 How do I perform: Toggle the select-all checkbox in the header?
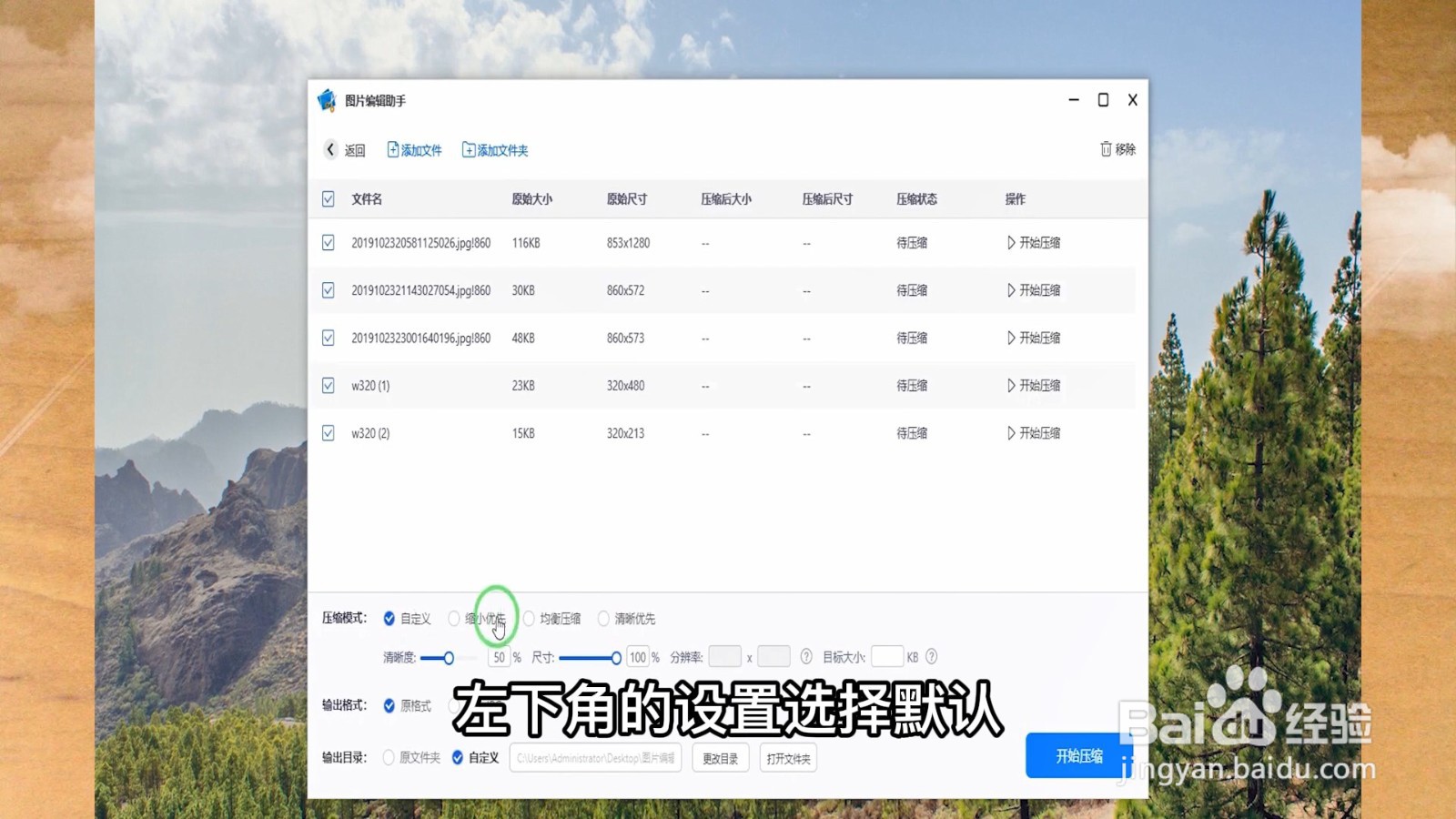click(328, 198)
